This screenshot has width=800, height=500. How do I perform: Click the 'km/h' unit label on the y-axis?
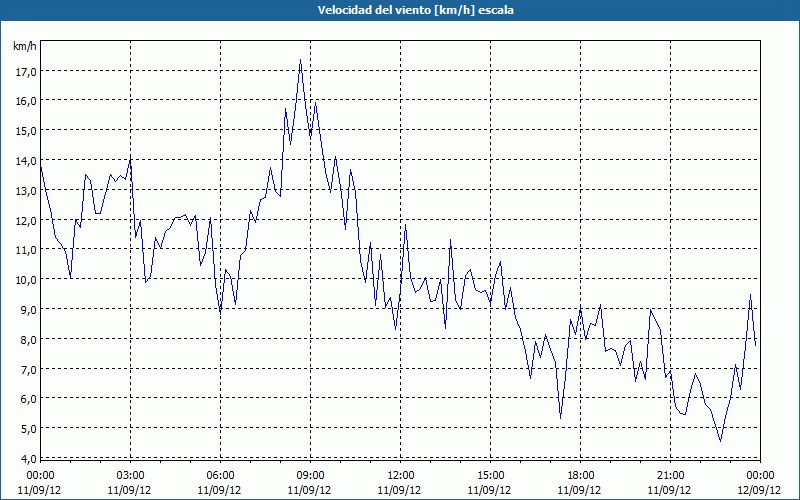click(x=25, y=46)
